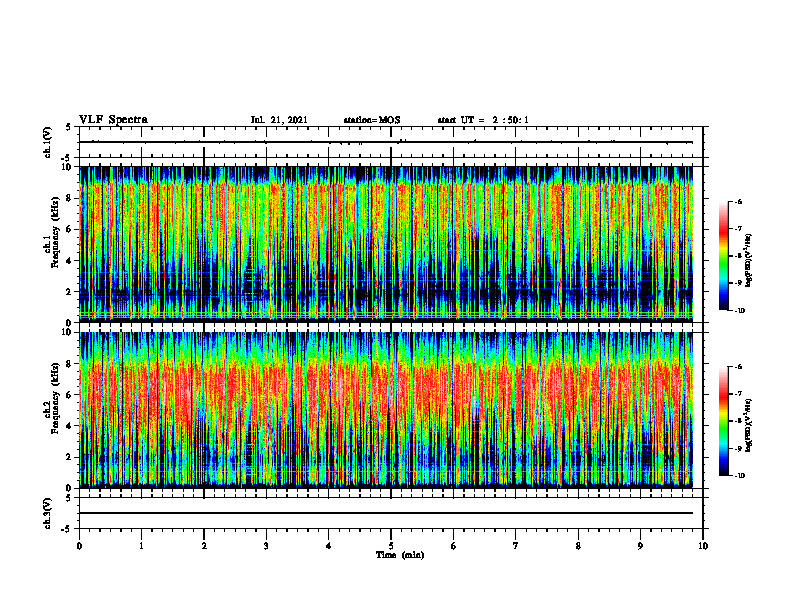Click time-axis tick label "3"
The image size is (792, 612).
[x=266, y=546]
